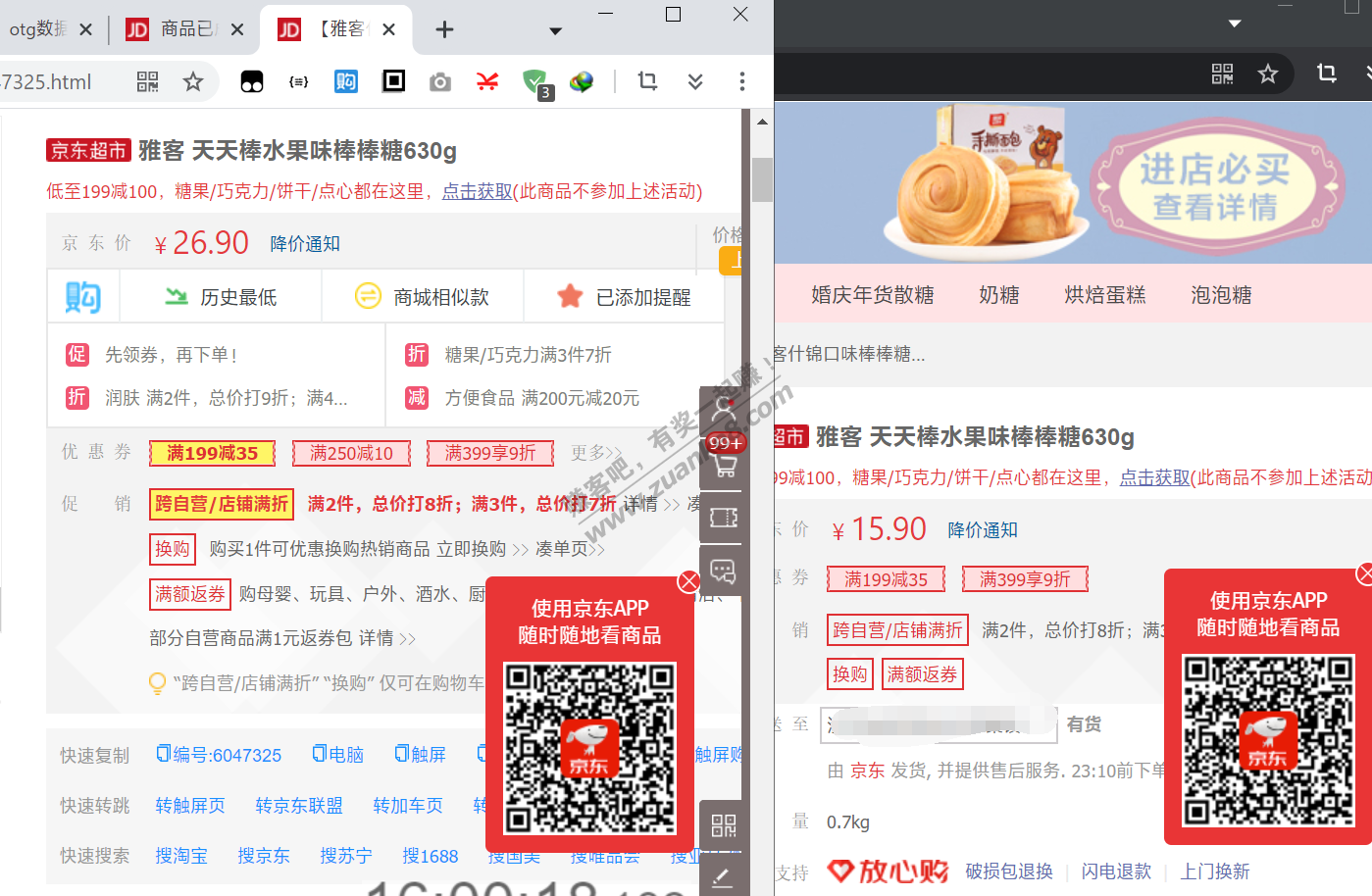Copy product 编号:6047325
This screenshot has height=896, width=1372.
point(219,755)
